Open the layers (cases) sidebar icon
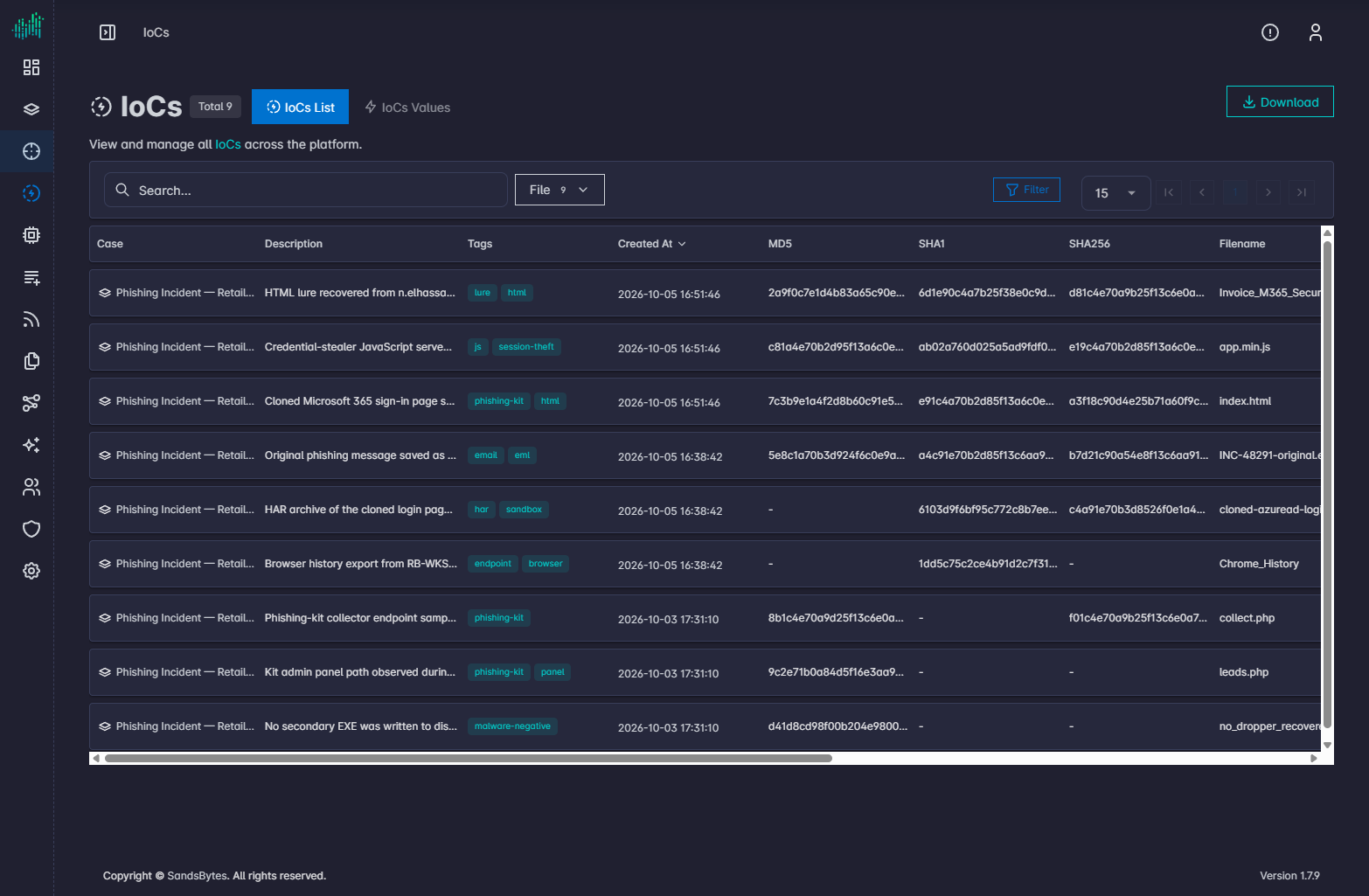 [x=31, y=109]
